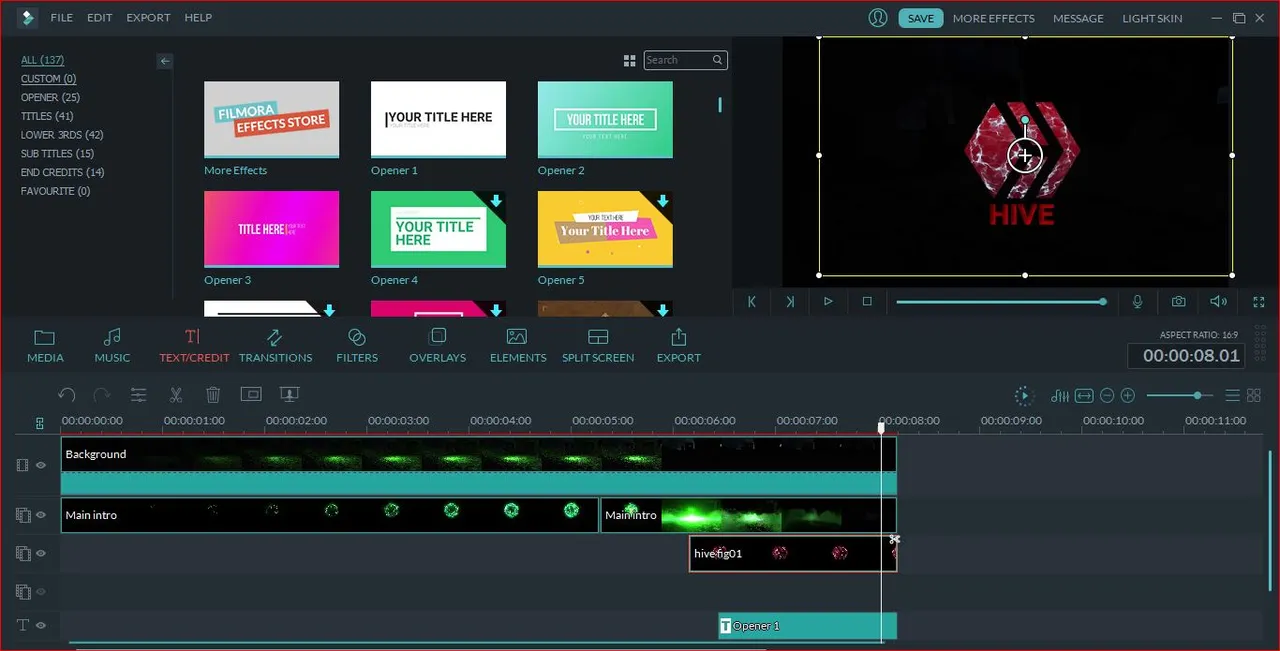Collapse the category panel with arrow
The image size is (1280, 651).
[165, 61]
